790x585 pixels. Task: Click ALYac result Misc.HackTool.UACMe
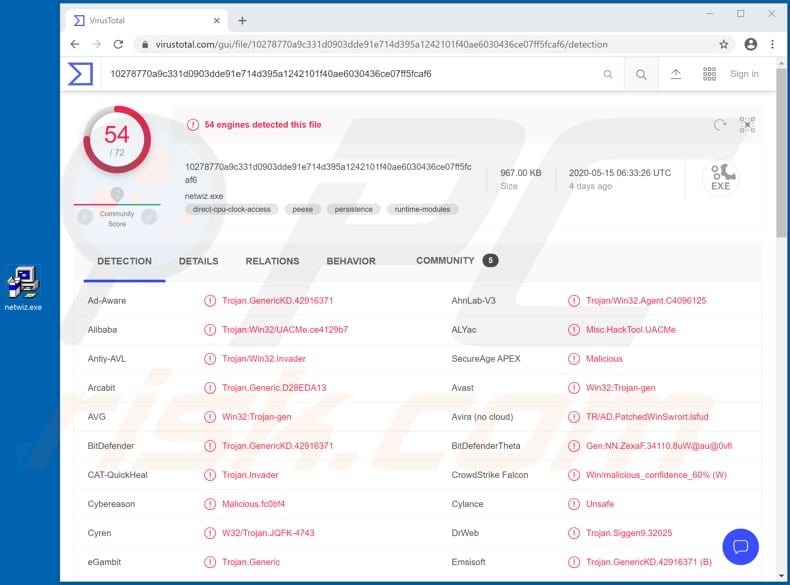pyautogui.click(x=631, y=330)
